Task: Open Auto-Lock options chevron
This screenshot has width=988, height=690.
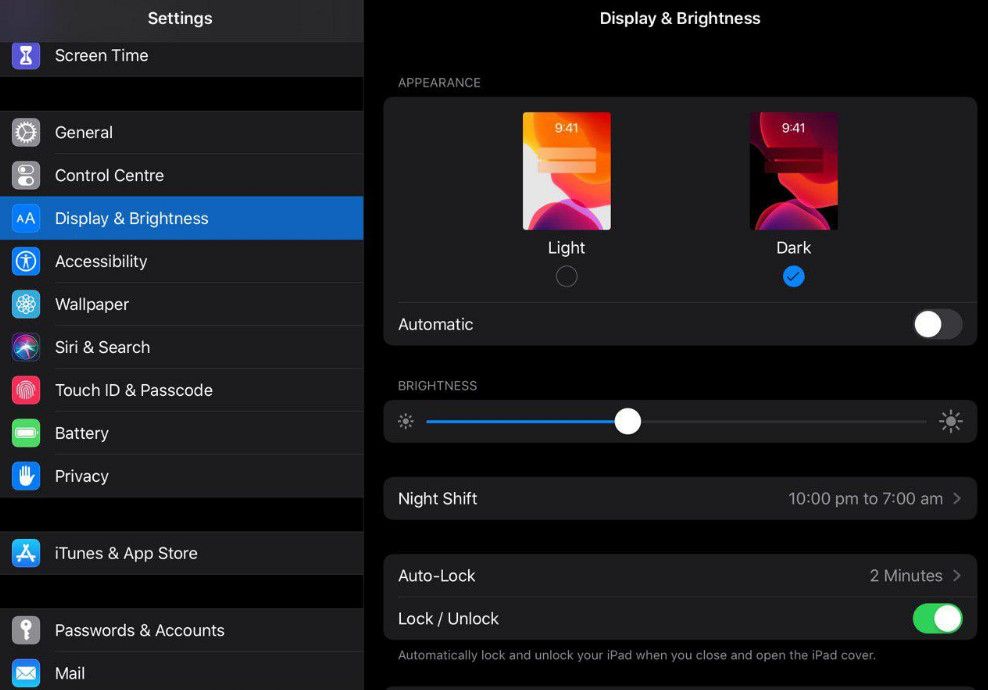Action: pyautogui.click(x=957, y=576)
